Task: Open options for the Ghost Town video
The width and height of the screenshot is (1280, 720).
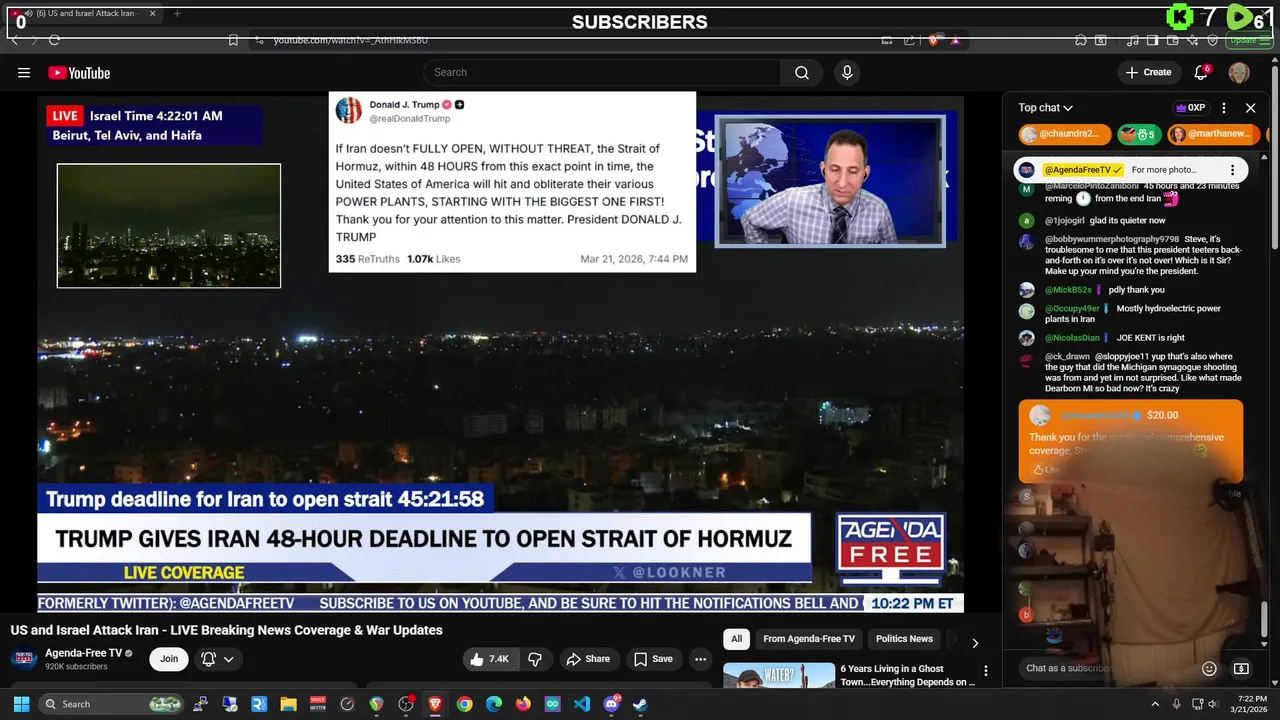Action: pyautogui.click(x=986, y=671)
